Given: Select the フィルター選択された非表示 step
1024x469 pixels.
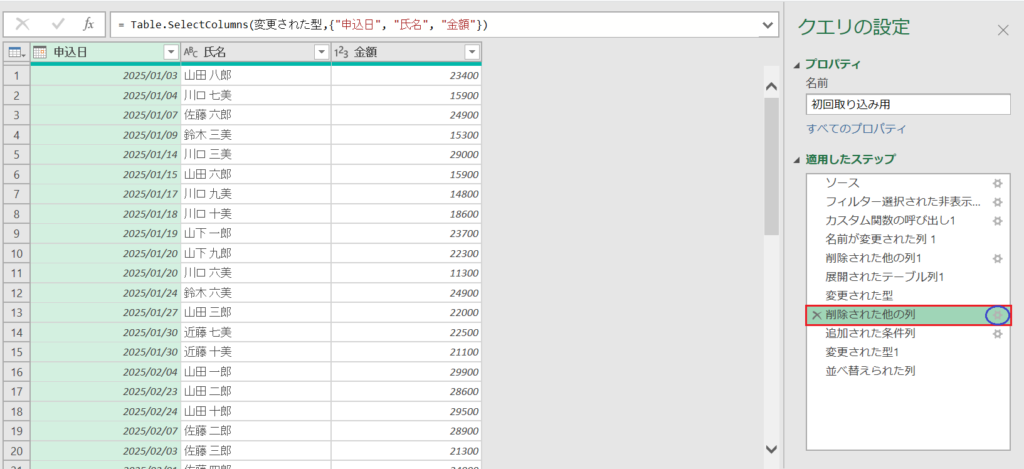Looking at the screenshot, I should [x=903, y=202].
